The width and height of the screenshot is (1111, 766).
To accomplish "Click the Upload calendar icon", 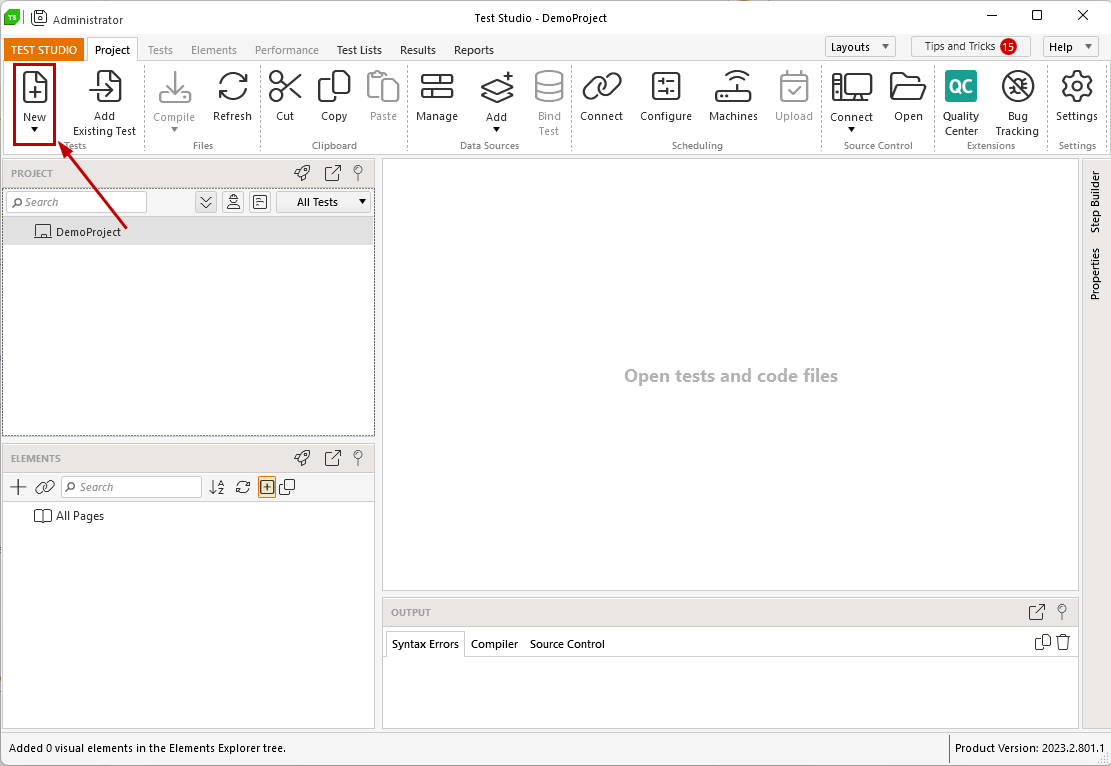I will [x=794, y=87].
